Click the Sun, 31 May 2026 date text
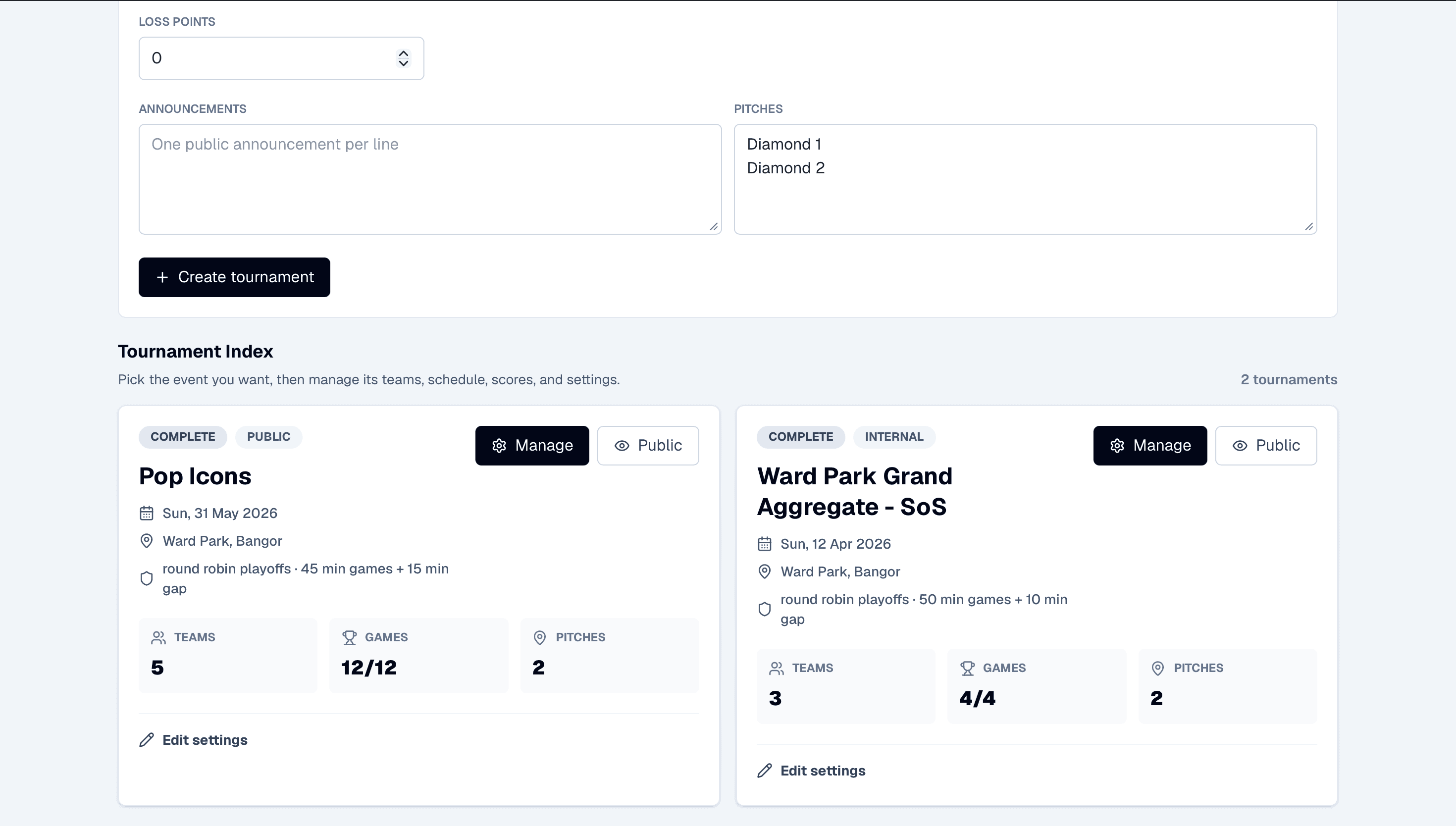 tap(220, 513)
